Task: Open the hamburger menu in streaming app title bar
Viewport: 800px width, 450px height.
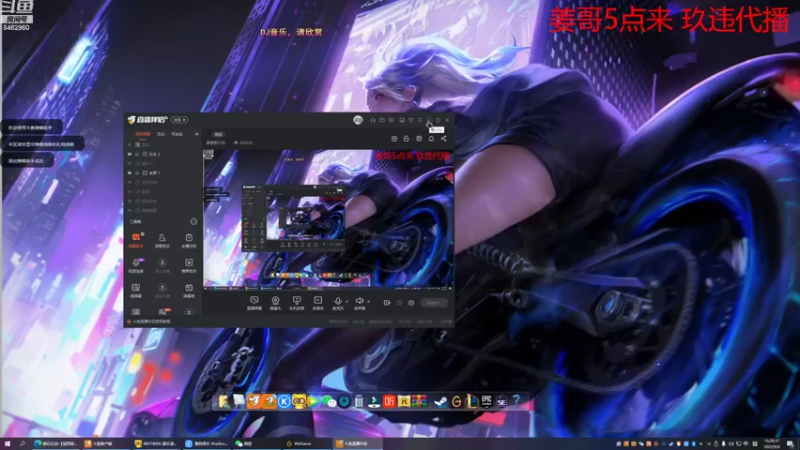Action: click(420, 120)
